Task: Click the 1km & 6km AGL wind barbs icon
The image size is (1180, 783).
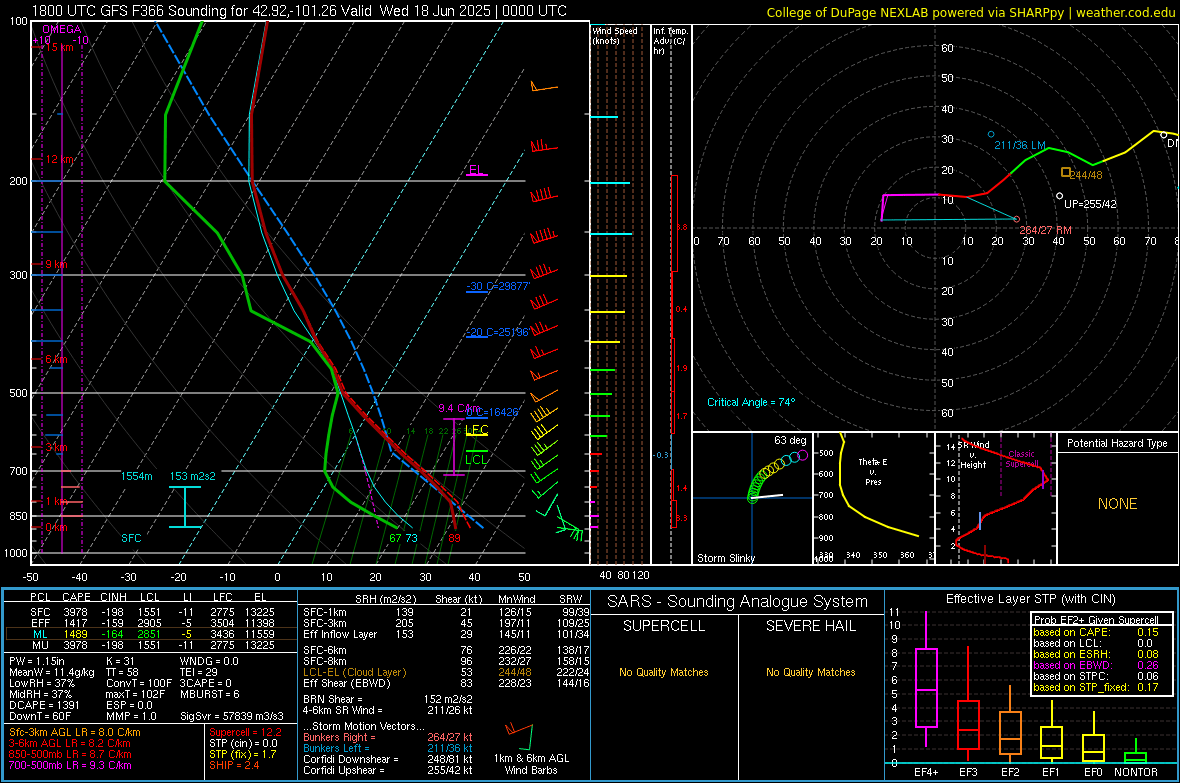Action: coord(519,736)
